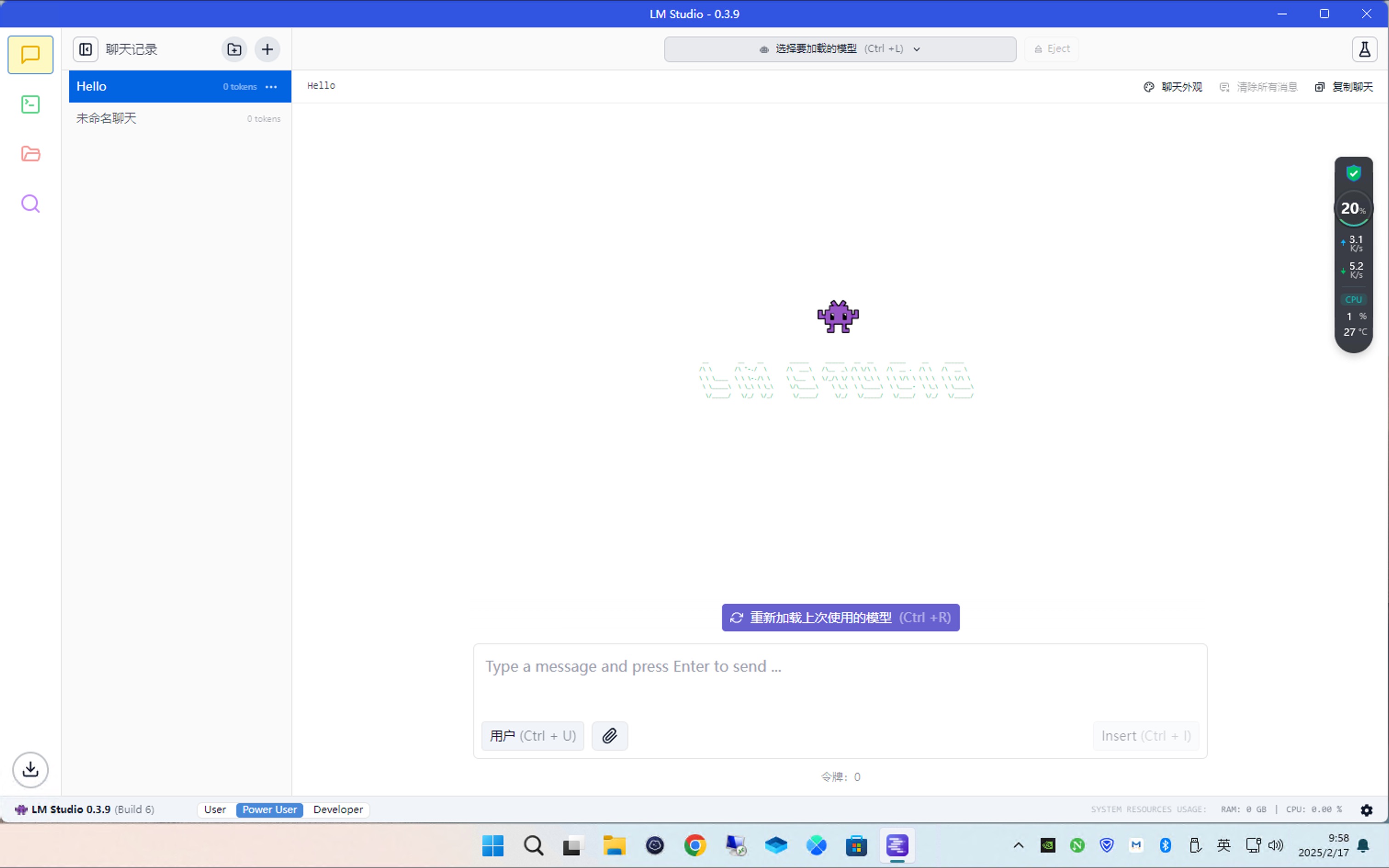Click the Insert button
This screenshot has height=868, width=1389.
1146,736
